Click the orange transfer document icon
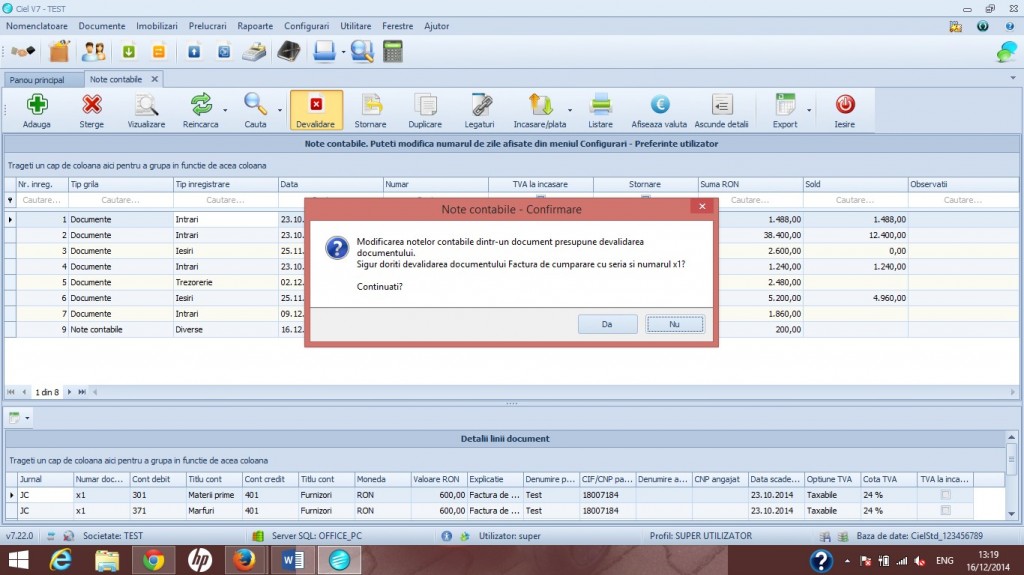Viewport: 1024px width, 575px height. (159, 51)
